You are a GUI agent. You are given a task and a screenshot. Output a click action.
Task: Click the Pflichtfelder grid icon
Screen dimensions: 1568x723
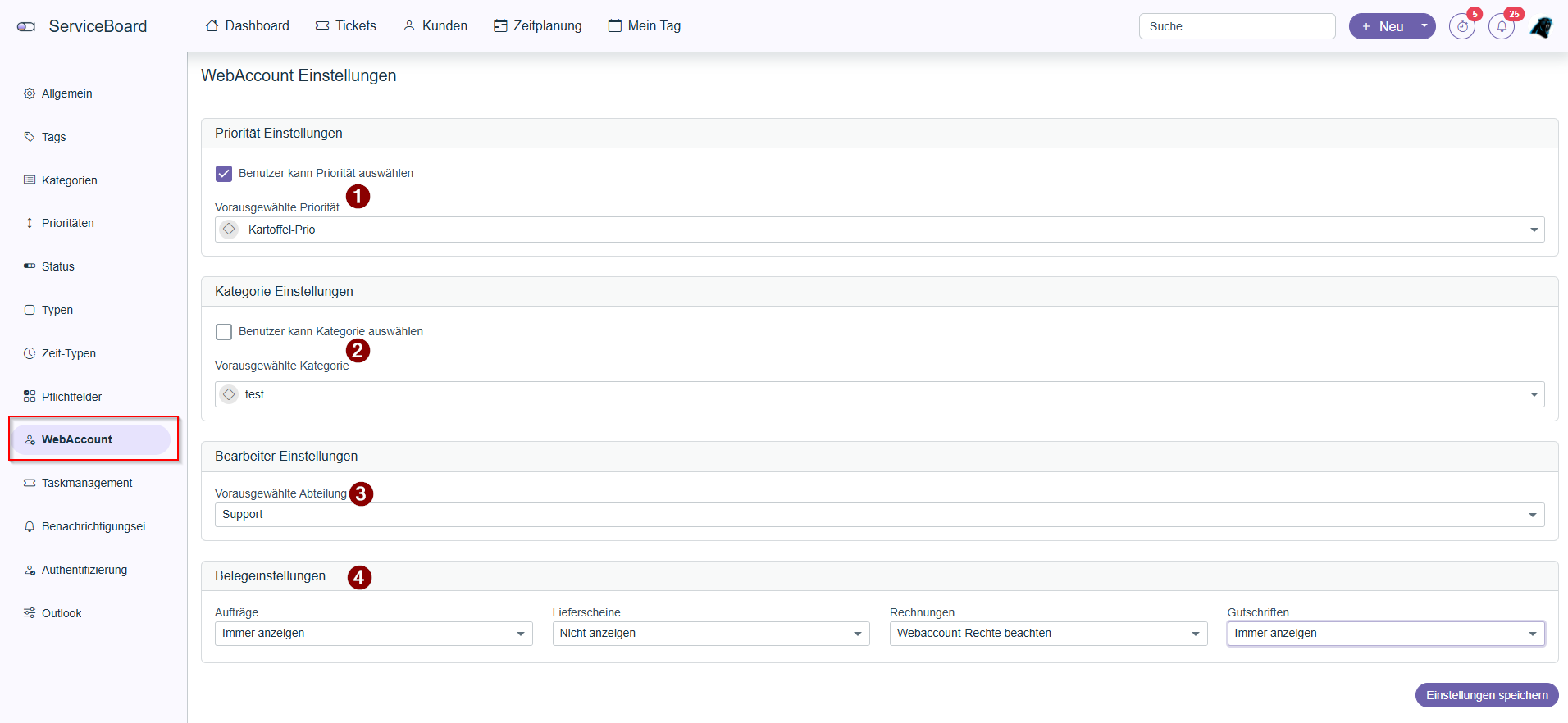[x=30, y=397]
